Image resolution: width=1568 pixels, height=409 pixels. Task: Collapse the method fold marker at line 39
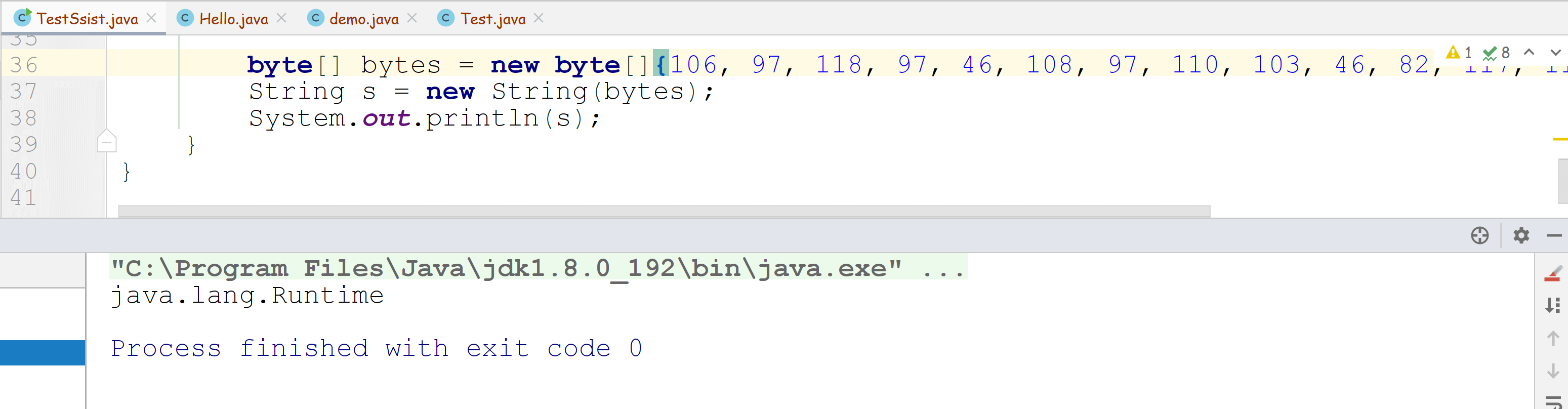point(106,141)
